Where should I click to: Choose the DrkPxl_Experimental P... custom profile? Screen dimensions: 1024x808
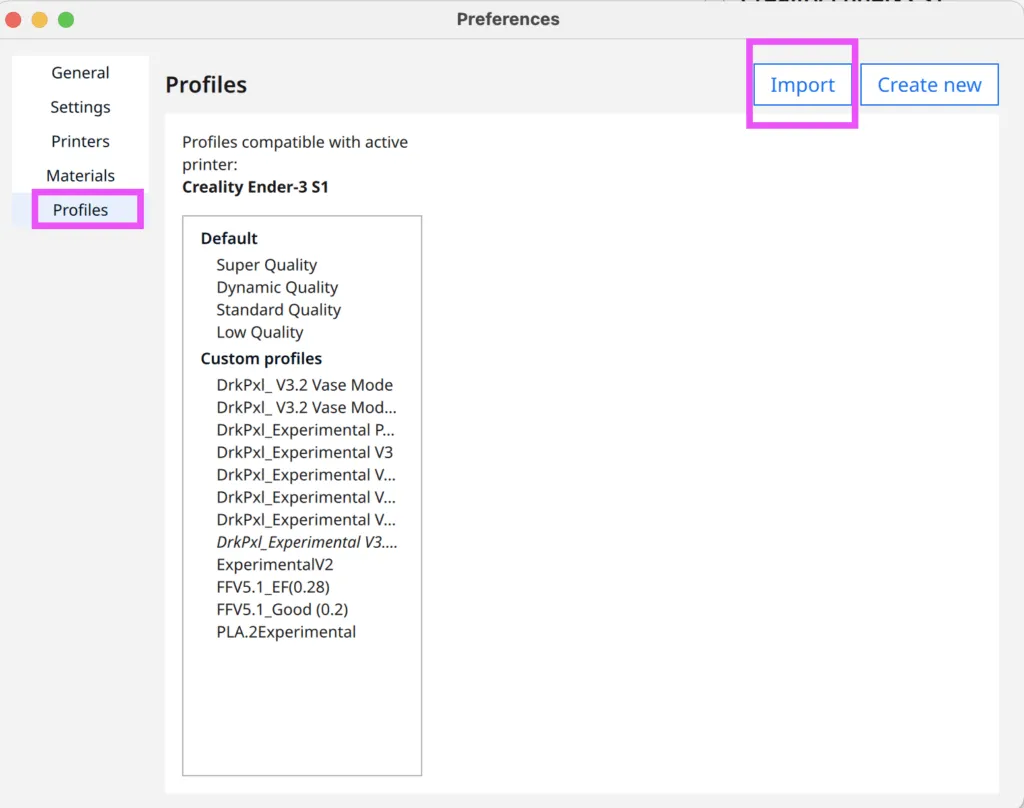[x=305, y=430]
